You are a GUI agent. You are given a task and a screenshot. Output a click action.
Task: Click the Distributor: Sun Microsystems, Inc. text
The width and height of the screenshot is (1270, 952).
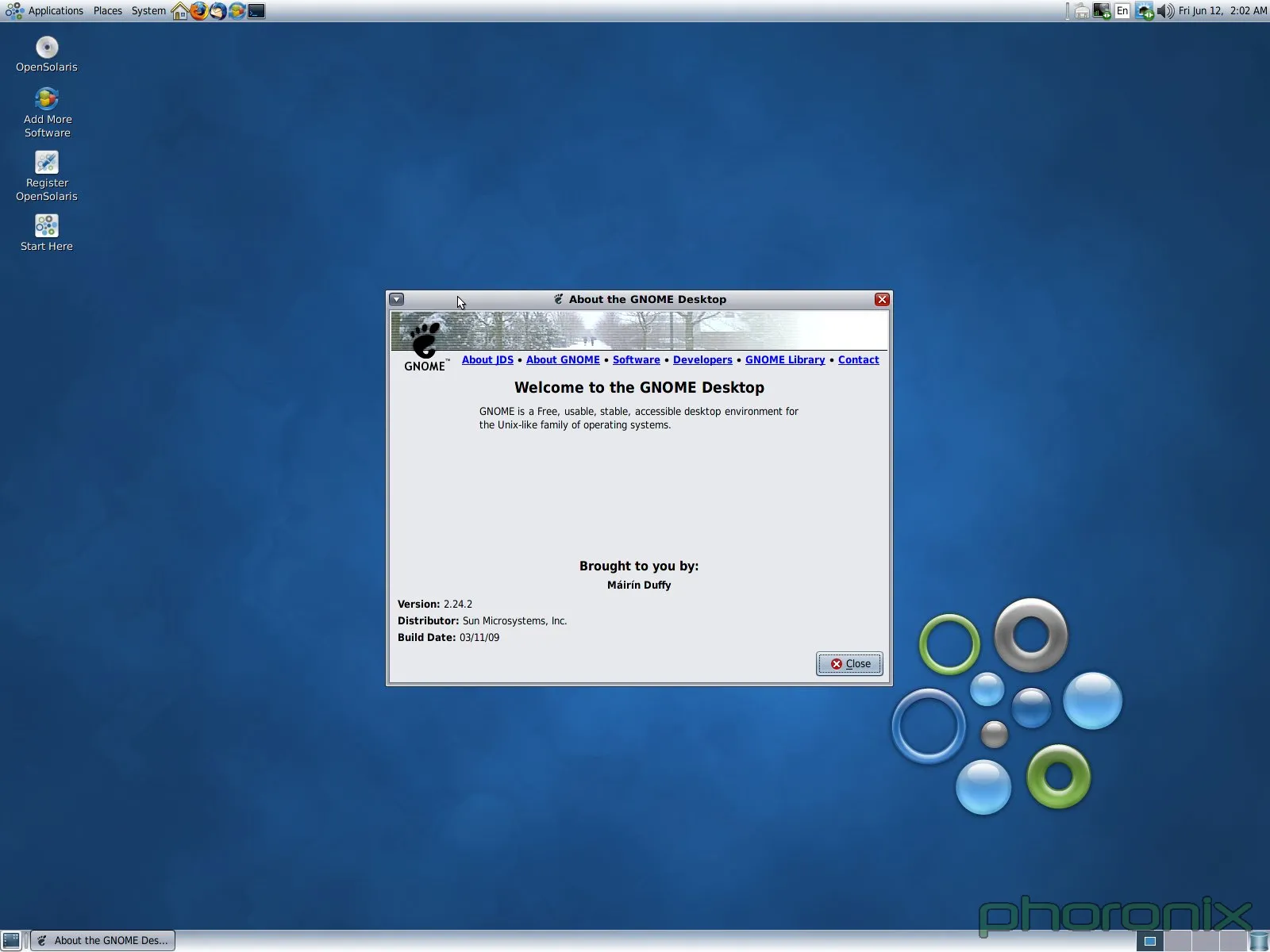point(482,621)
